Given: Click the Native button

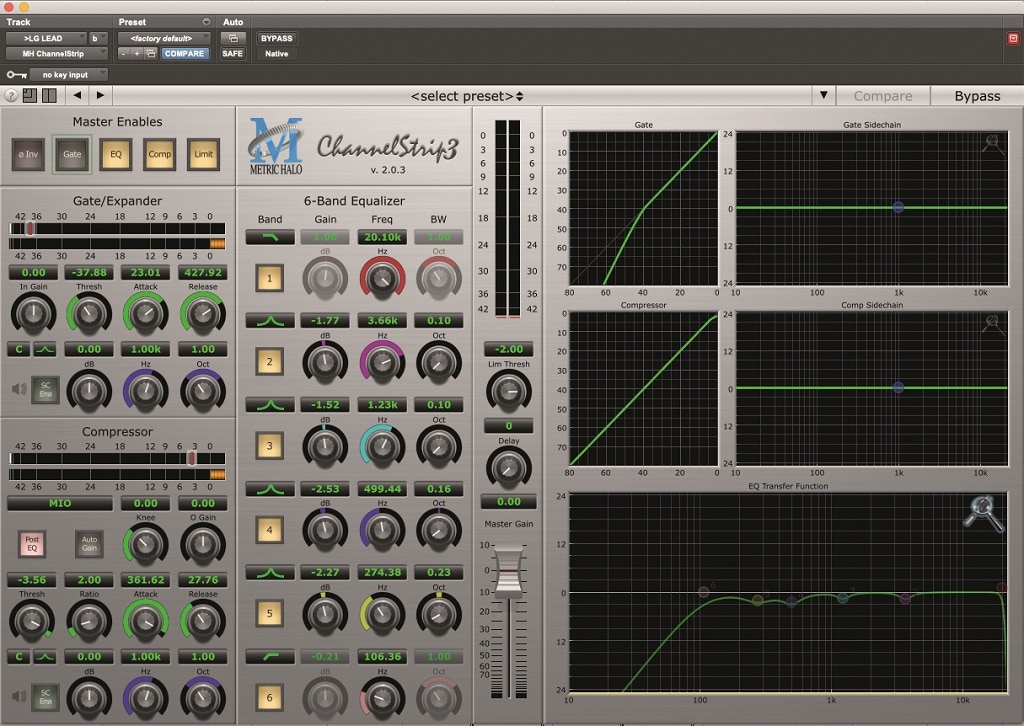Looking at the screenshot, I should pos(276,54).
